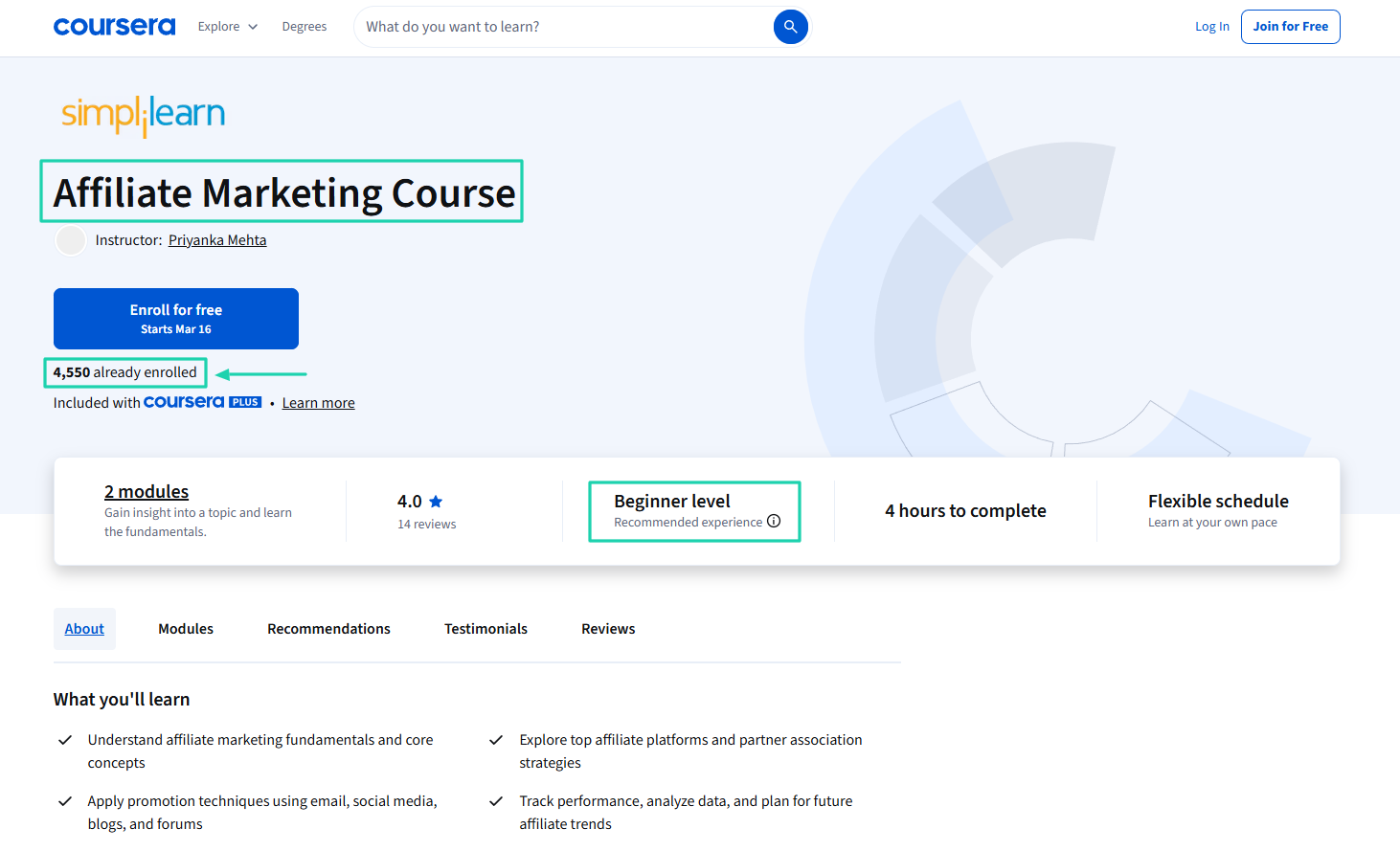
Task: Click the Log In link
Action: [1211, 26]
